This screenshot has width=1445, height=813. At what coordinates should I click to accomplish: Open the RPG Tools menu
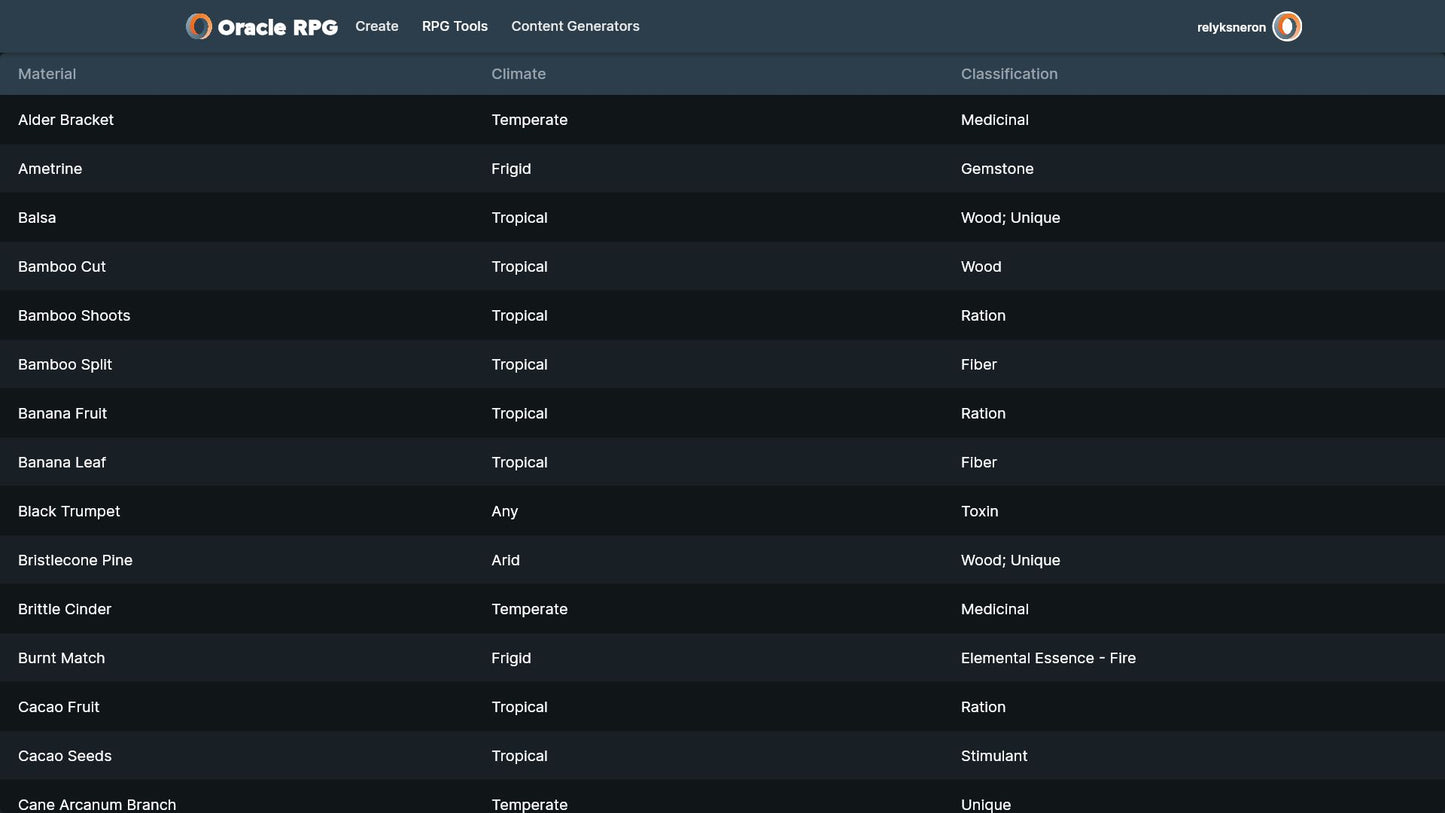455,27
